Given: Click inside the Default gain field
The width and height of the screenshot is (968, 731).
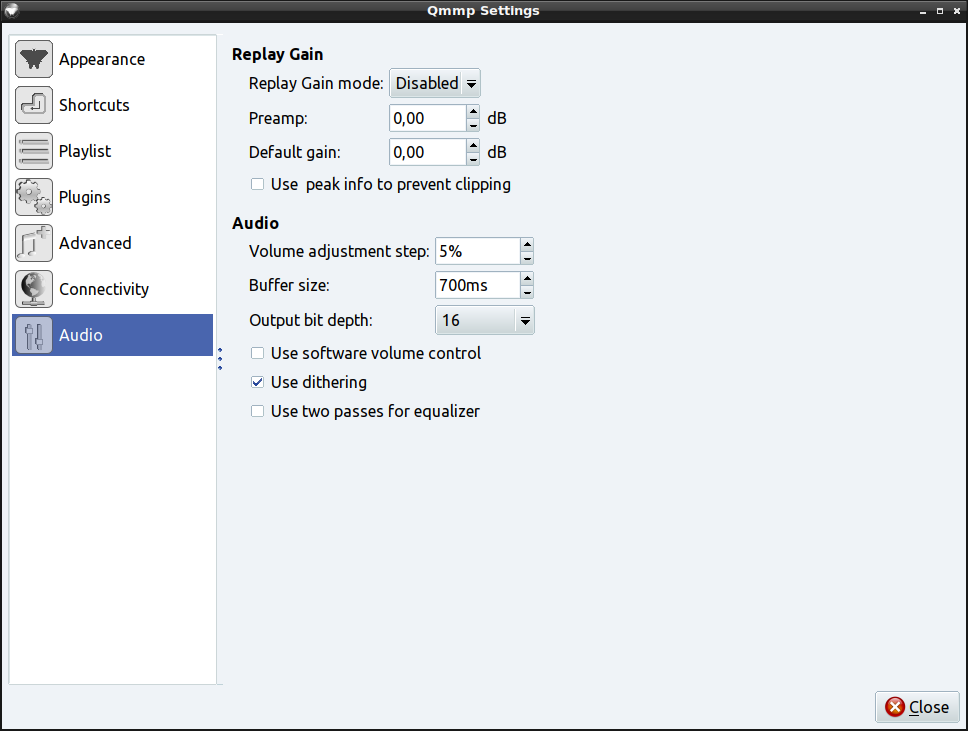Looking at the screenshot, I should (427, 152).
